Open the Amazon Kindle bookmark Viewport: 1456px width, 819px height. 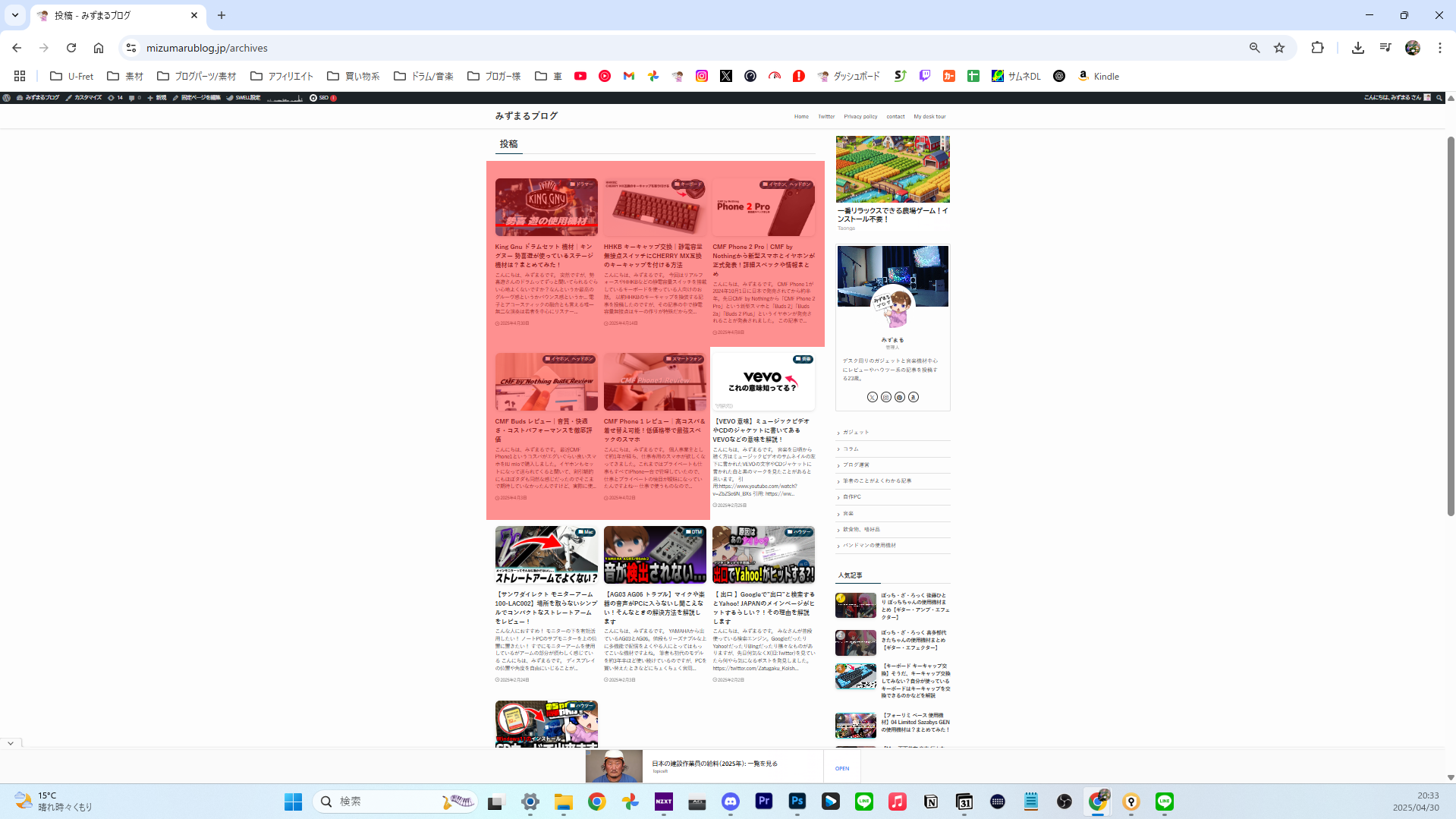1099,76
